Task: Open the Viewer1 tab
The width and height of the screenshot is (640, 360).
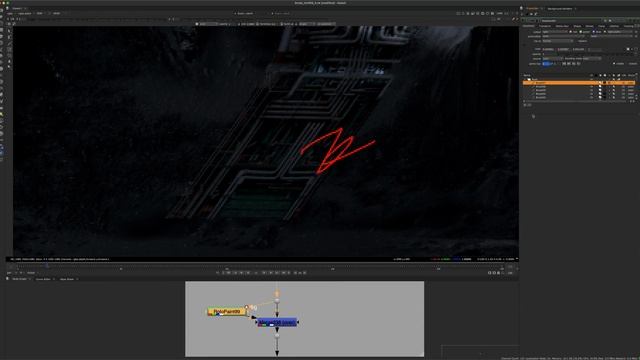Action: click(17, 8)
